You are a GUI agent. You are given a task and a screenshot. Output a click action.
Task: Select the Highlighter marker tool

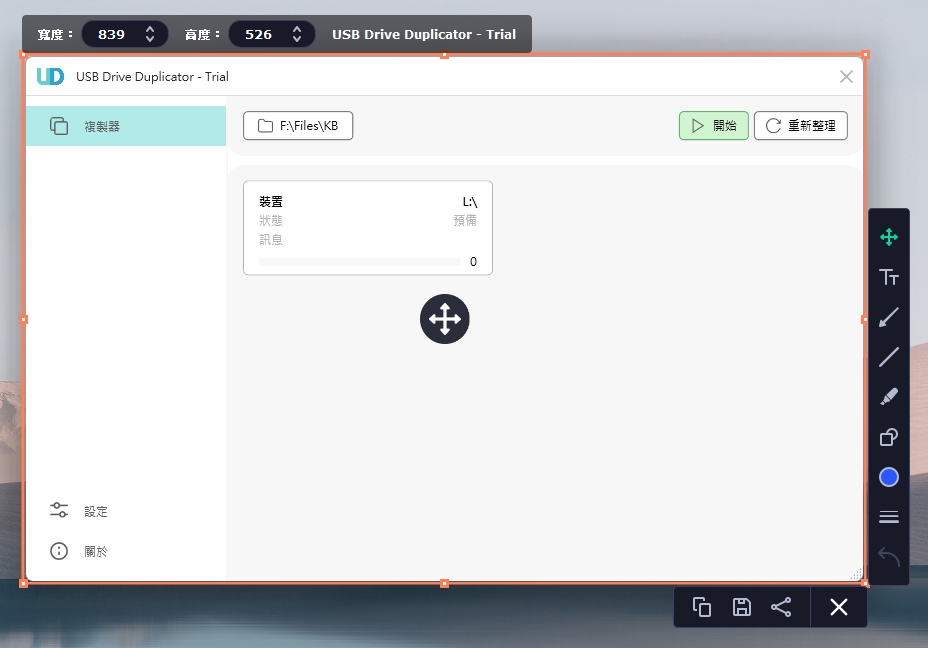pos(888,397)
